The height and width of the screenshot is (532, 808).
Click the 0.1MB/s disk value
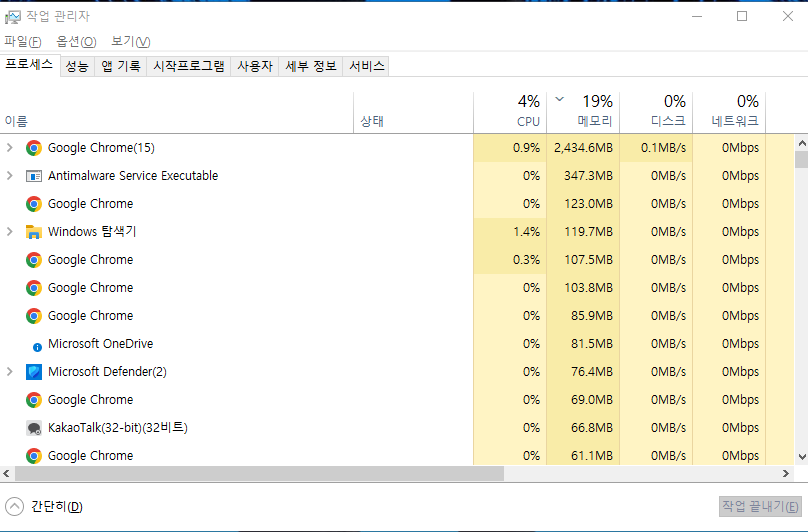click(664, 148)
